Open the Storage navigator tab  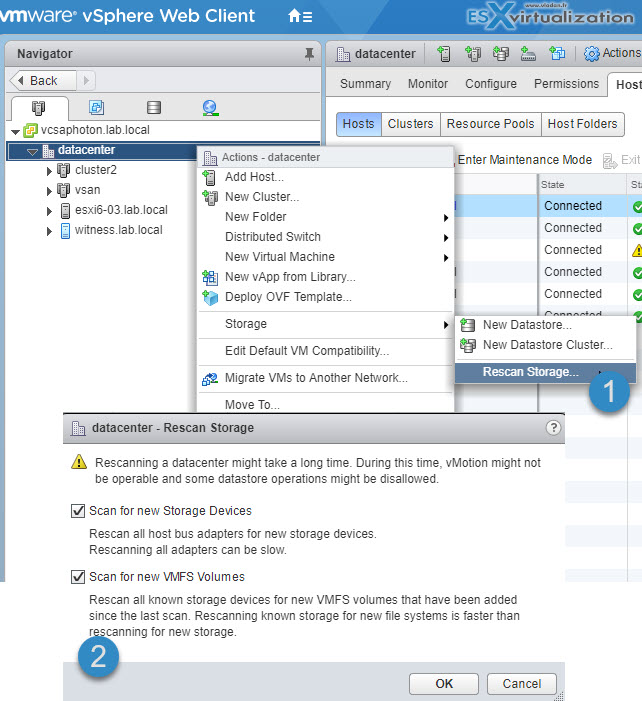click(x=153, y=108)
